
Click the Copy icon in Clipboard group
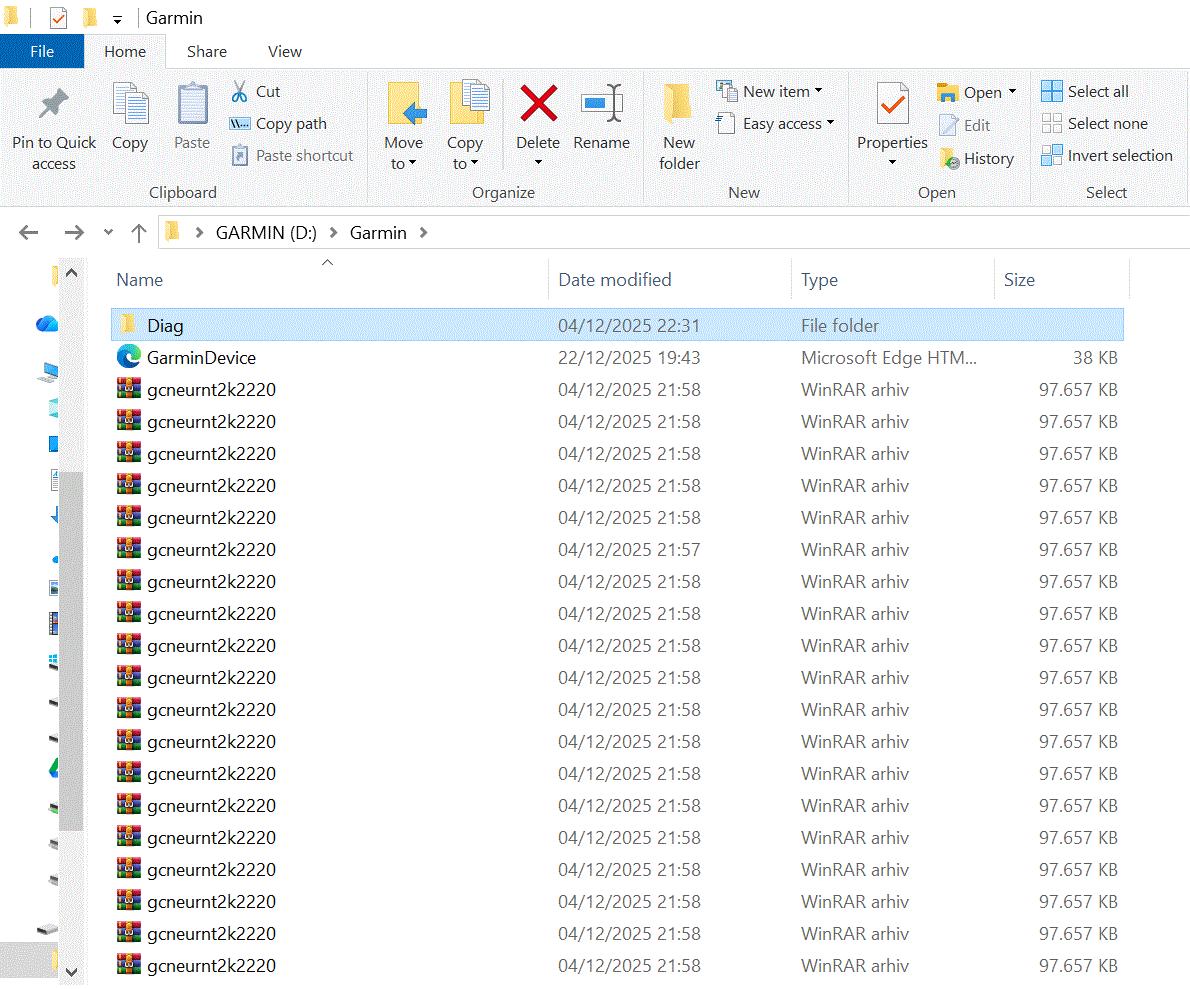pos(130,105)
